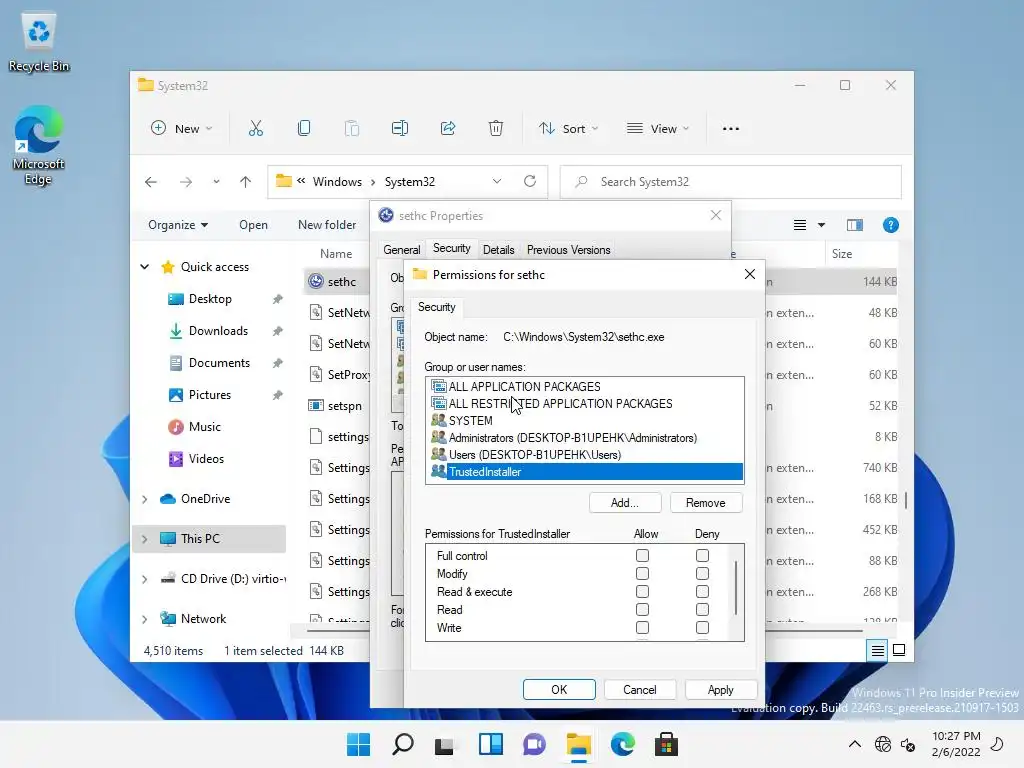Click the Remove button
Image resolution: width=1024 pixels, height=768 pixels.
coord(706,503)
